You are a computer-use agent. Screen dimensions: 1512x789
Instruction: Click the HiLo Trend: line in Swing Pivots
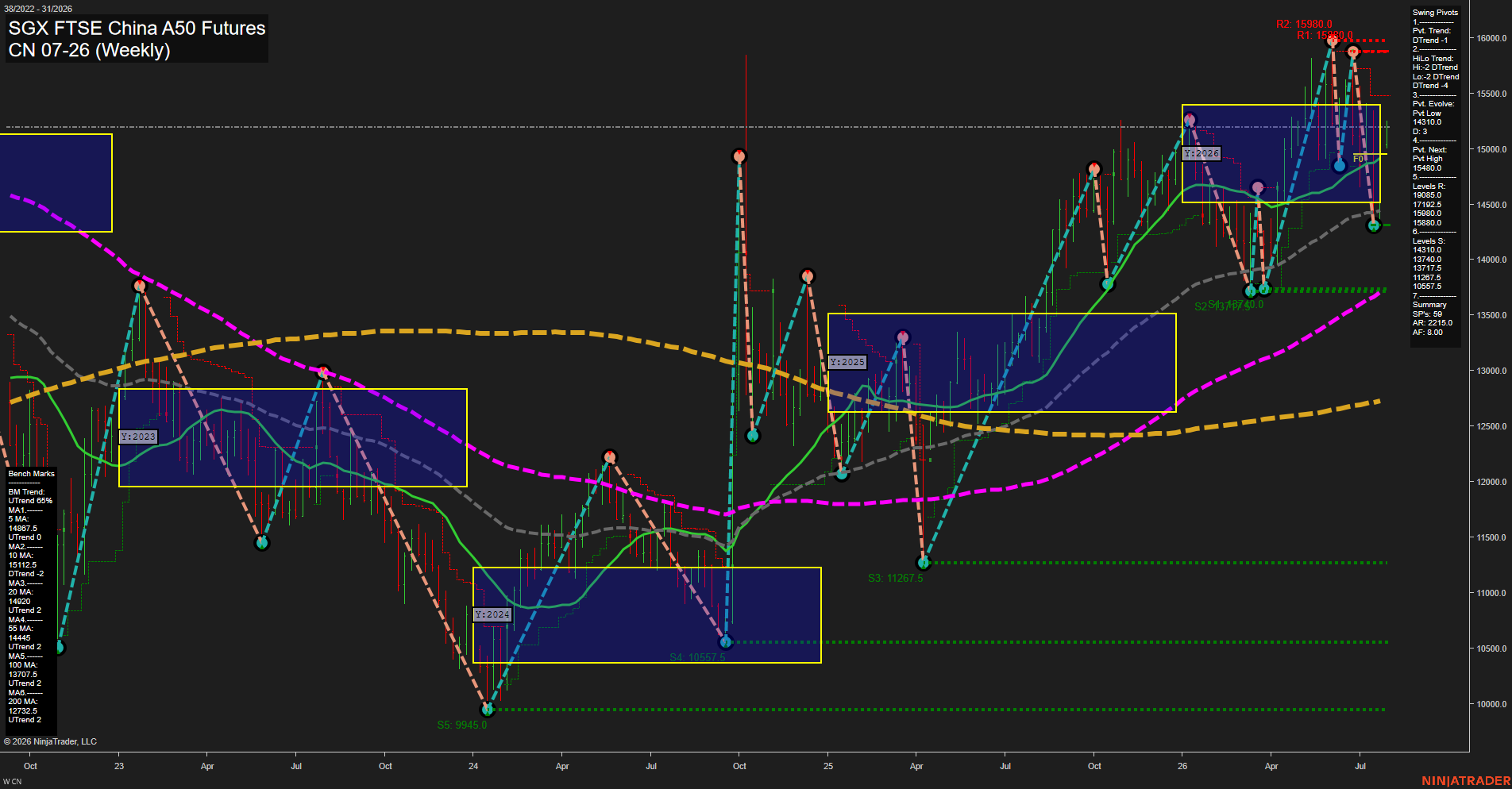(x=1433, y=59)
